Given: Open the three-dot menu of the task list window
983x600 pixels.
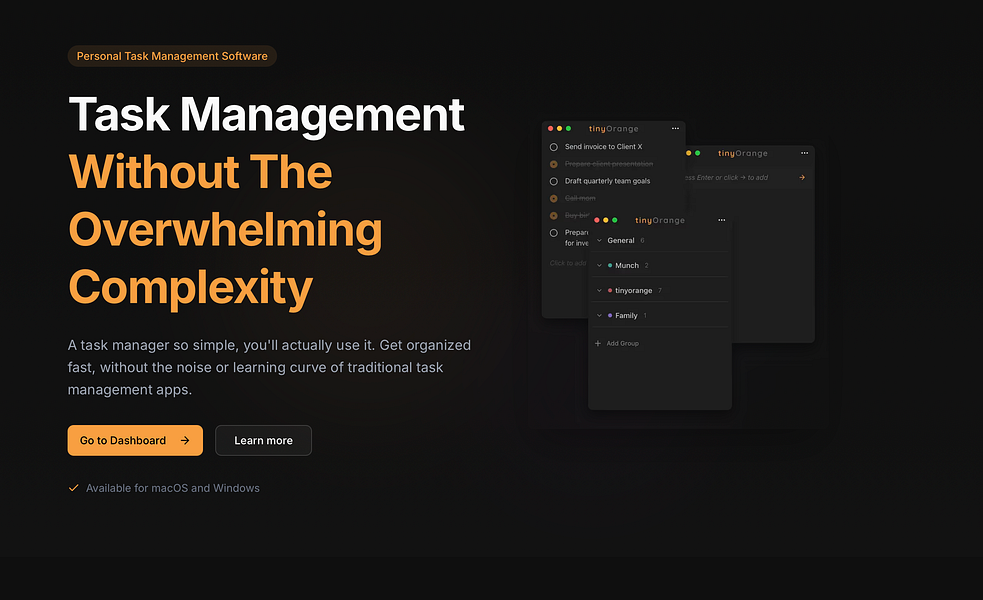Looking at the screenshot, I should tap(675, 129).
